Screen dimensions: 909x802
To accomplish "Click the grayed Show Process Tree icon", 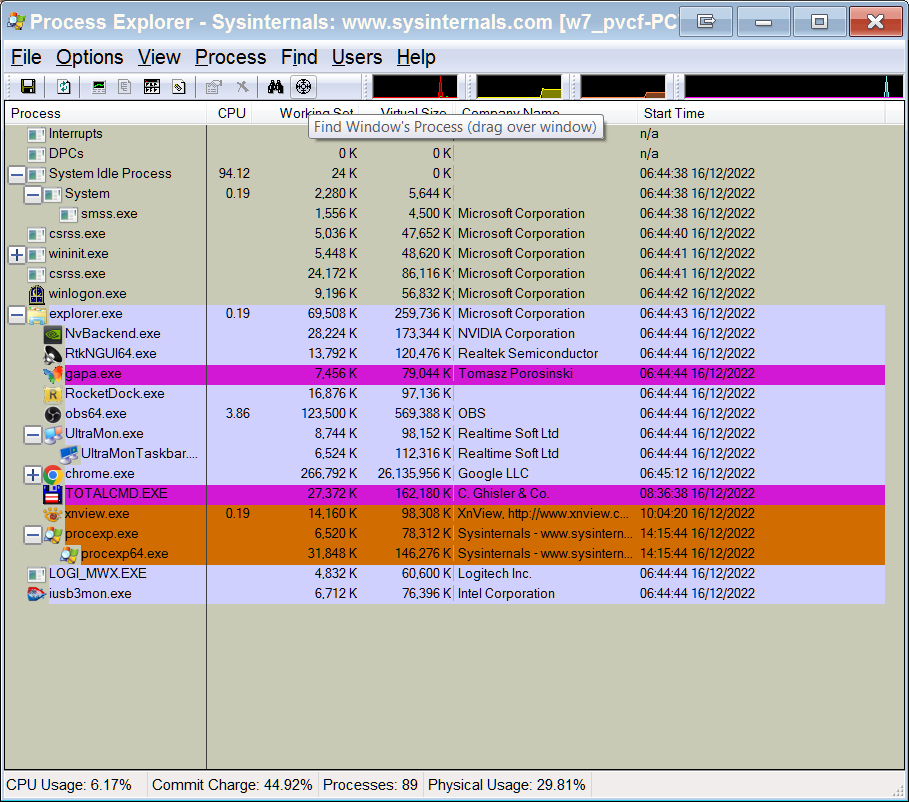I will [125, 87].
